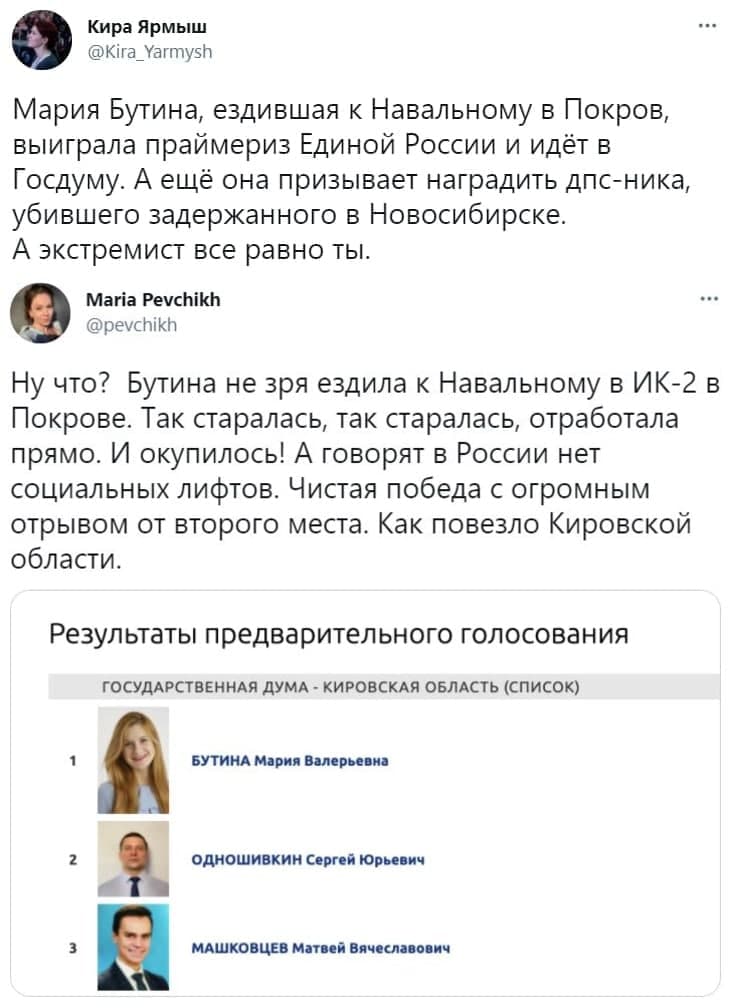This screenshot has width=731, height=1008.
Task: Open Одношивкин candidate photo thumbnail
Action: click(x=133, y=859)
